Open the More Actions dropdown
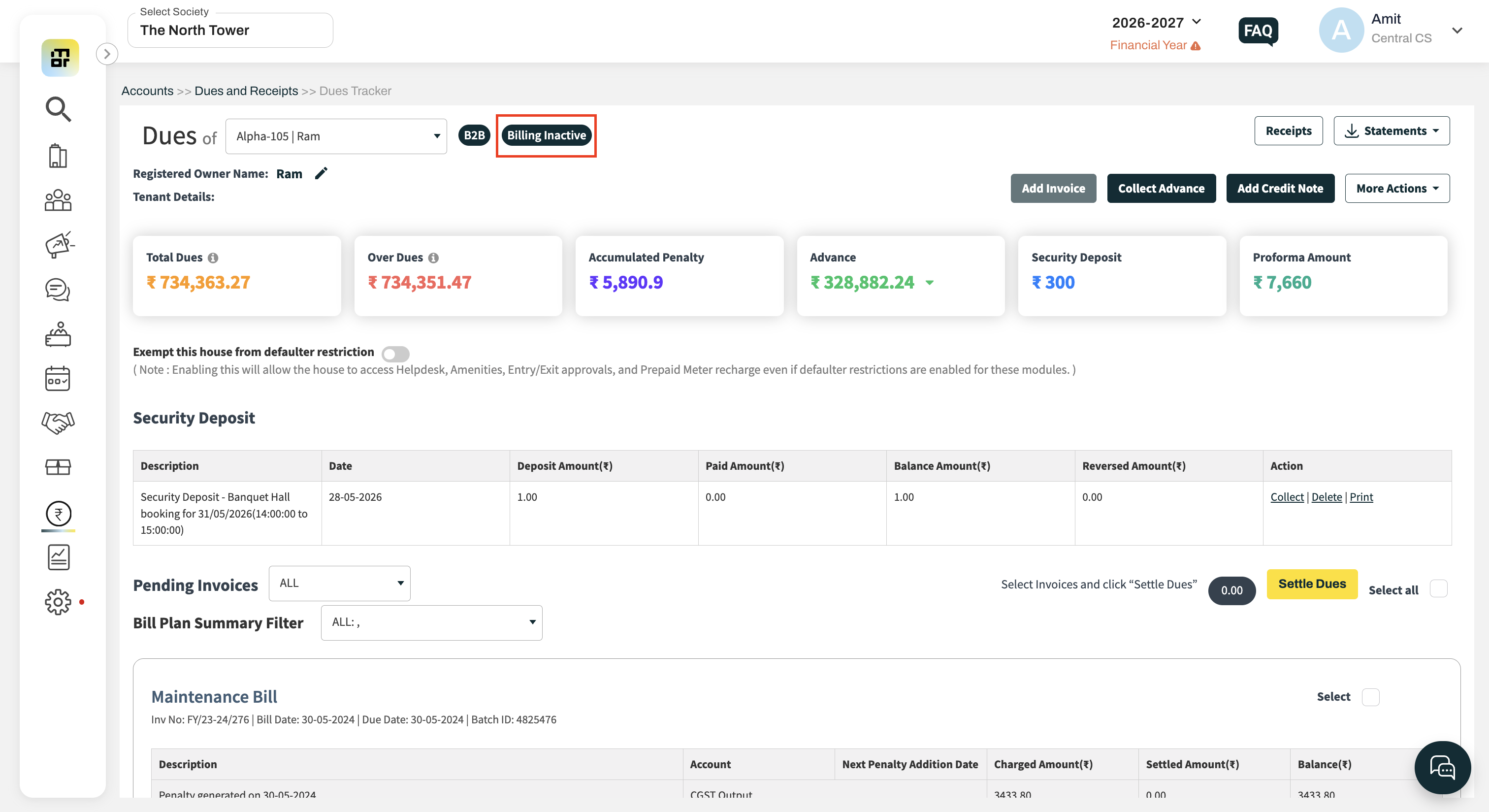 pos(1397,189)
